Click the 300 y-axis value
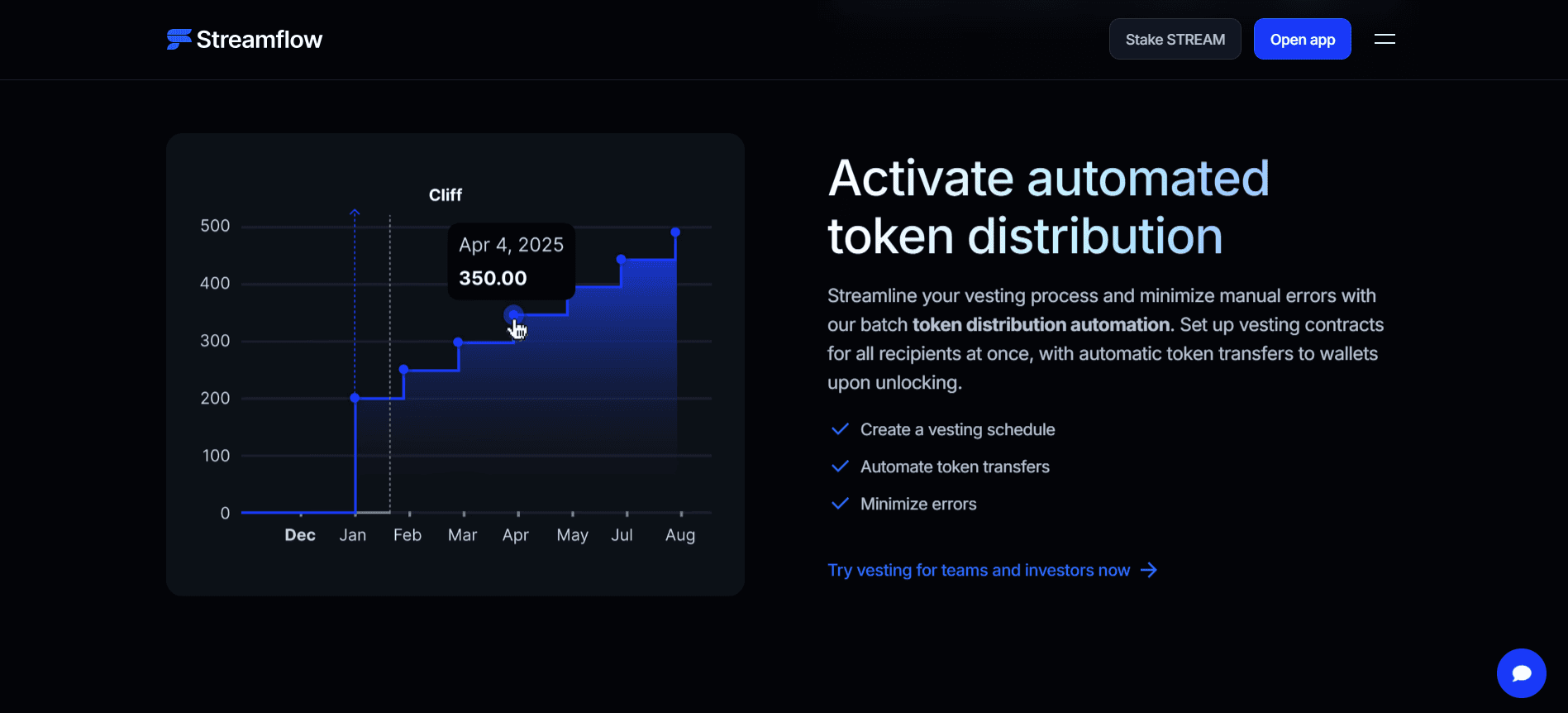 [215, 341]
